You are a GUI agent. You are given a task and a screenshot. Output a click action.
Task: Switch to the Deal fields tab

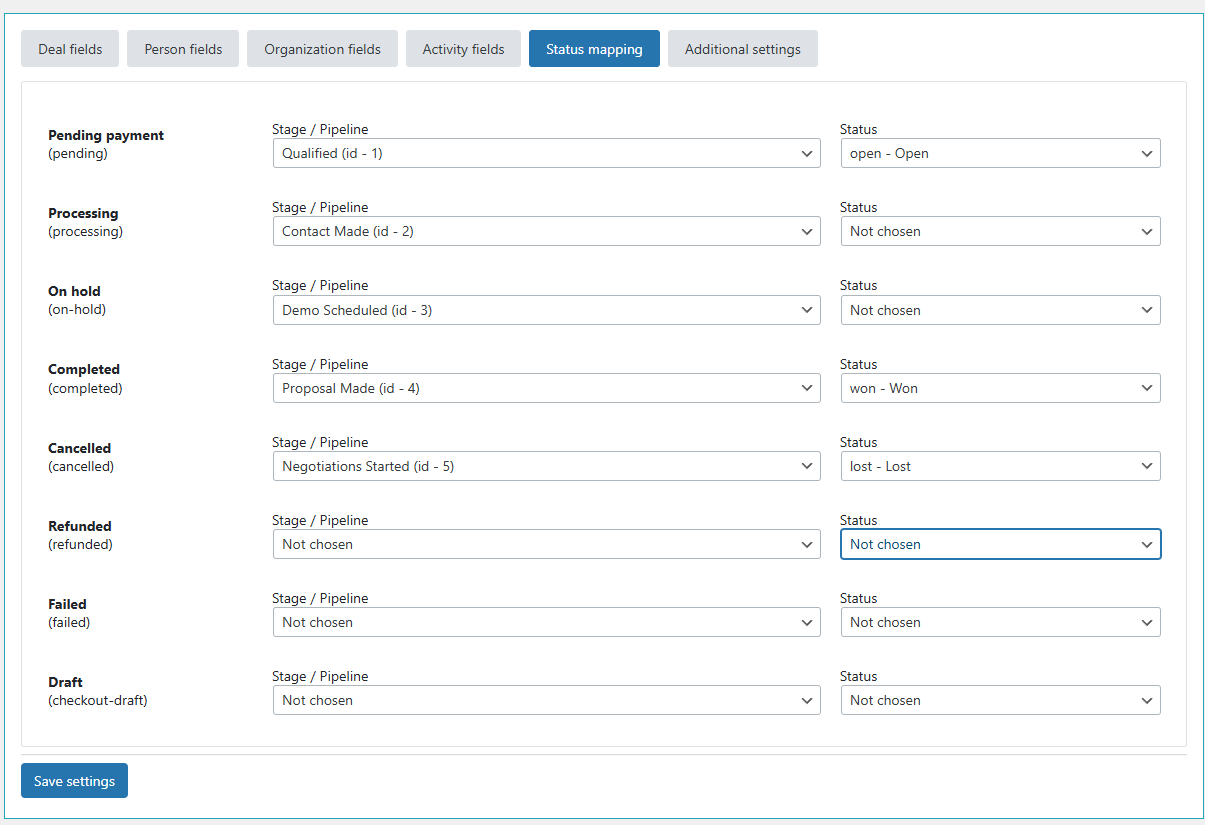(69, 48)
